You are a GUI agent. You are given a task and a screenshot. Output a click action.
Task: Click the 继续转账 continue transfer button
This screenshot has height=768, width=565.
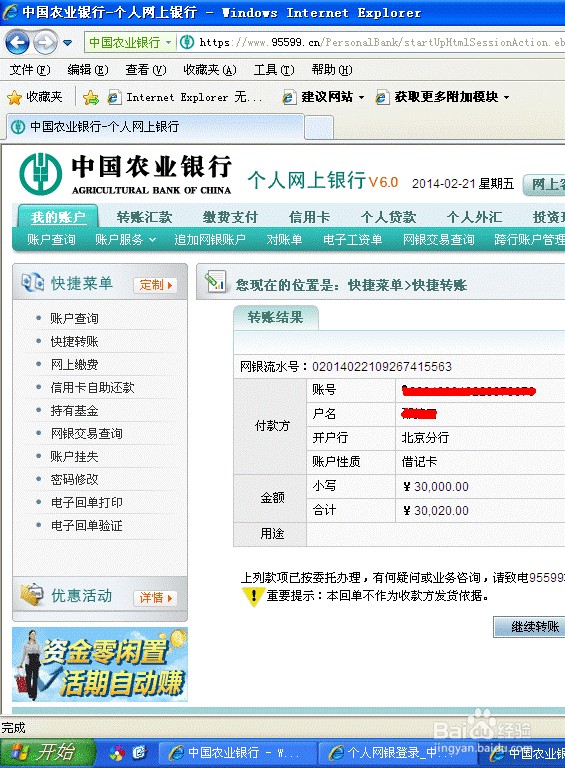click(x=529, y=626)
